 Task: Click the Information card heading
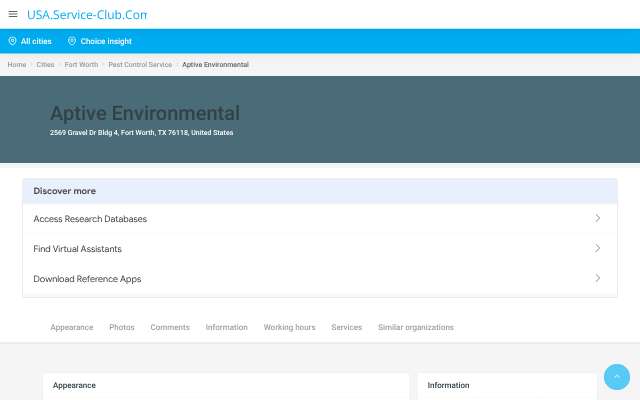click(x=448, y=385)
